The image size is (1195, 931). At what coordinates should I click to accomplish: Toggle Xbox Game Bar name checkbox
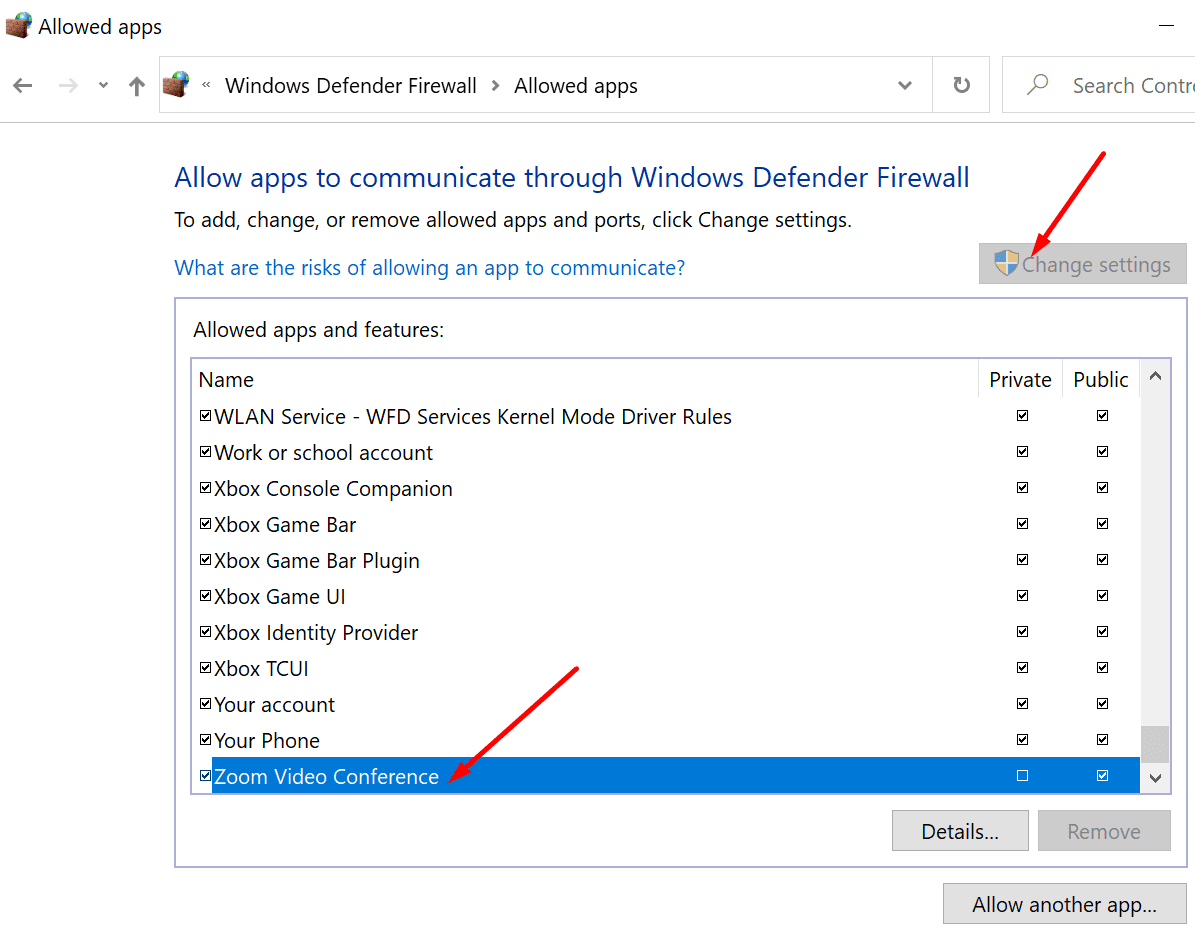tap(205, 523)
